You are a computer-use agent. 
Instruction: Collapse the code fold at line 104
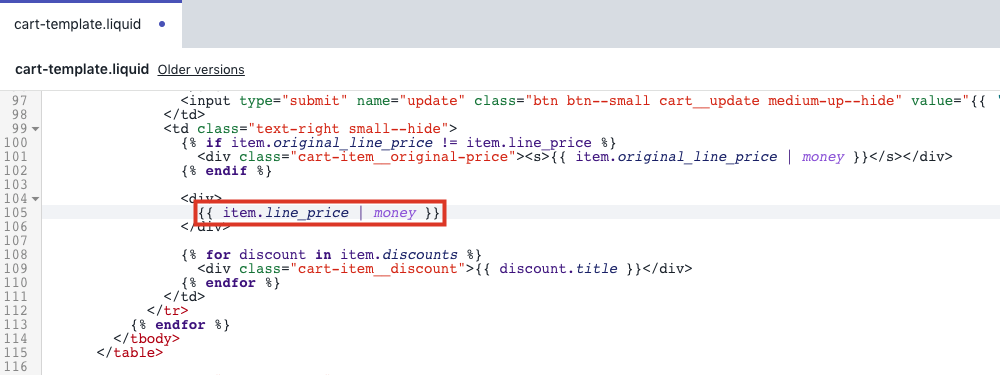click(35, 199)
